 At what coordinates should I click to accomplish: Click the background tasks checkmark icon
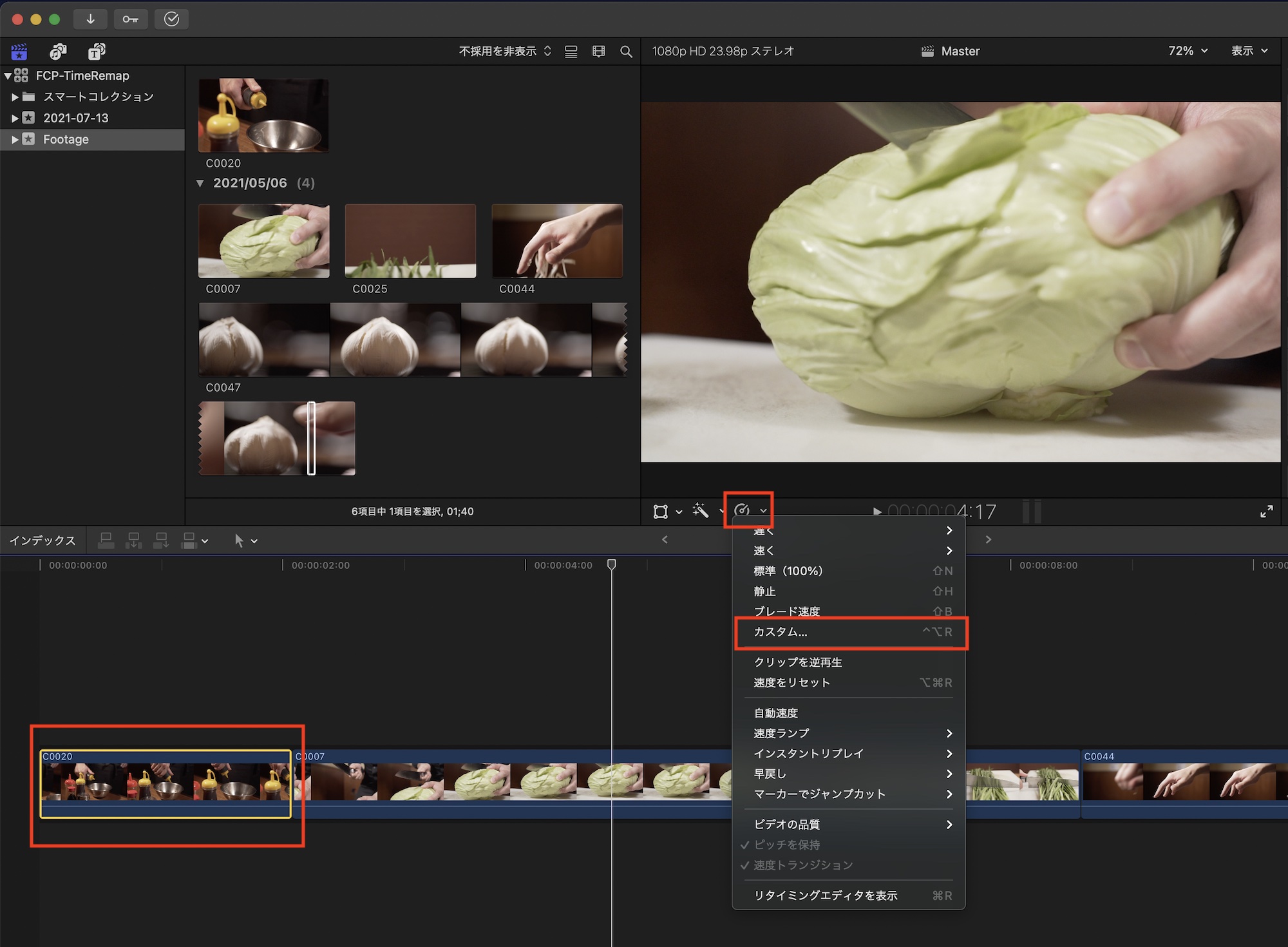(171, 19)
